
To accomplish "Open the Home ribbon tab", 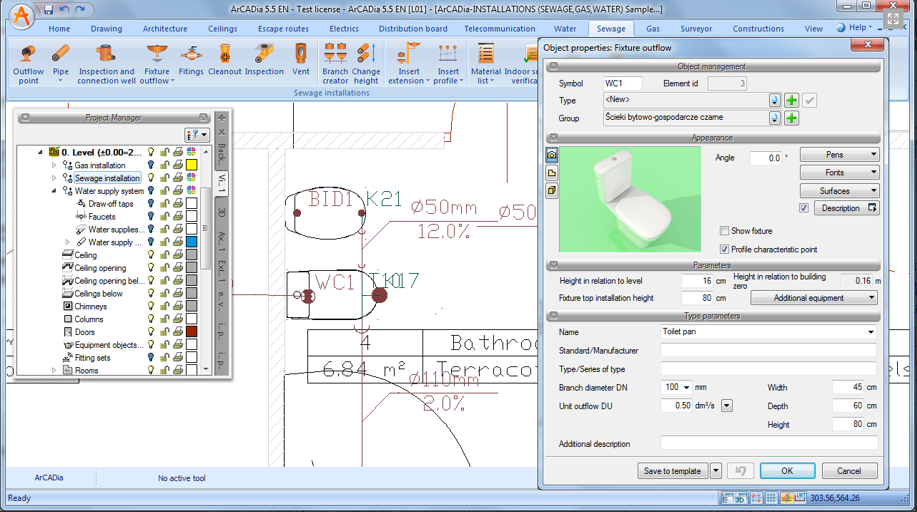I will click(59, 29).
